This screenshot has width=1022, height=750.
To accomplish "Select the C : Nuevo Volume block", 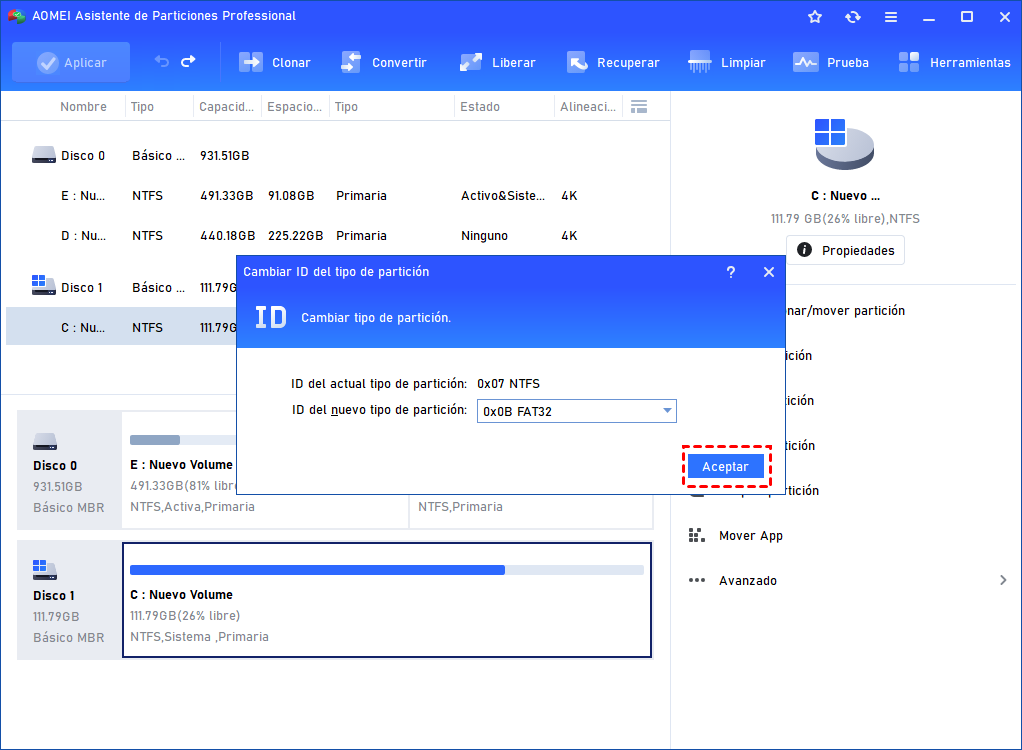I will pos(387,600).
